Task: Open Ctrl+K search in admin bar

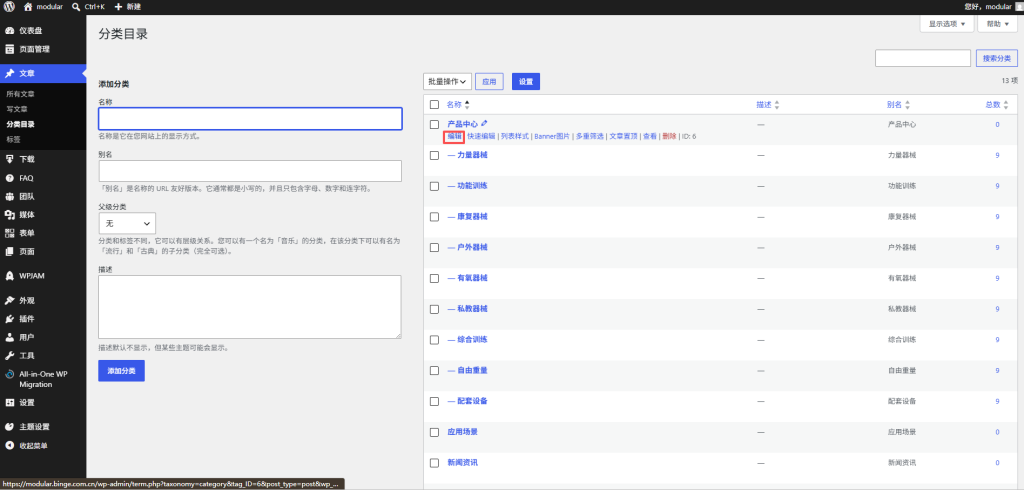Action: 88,7
